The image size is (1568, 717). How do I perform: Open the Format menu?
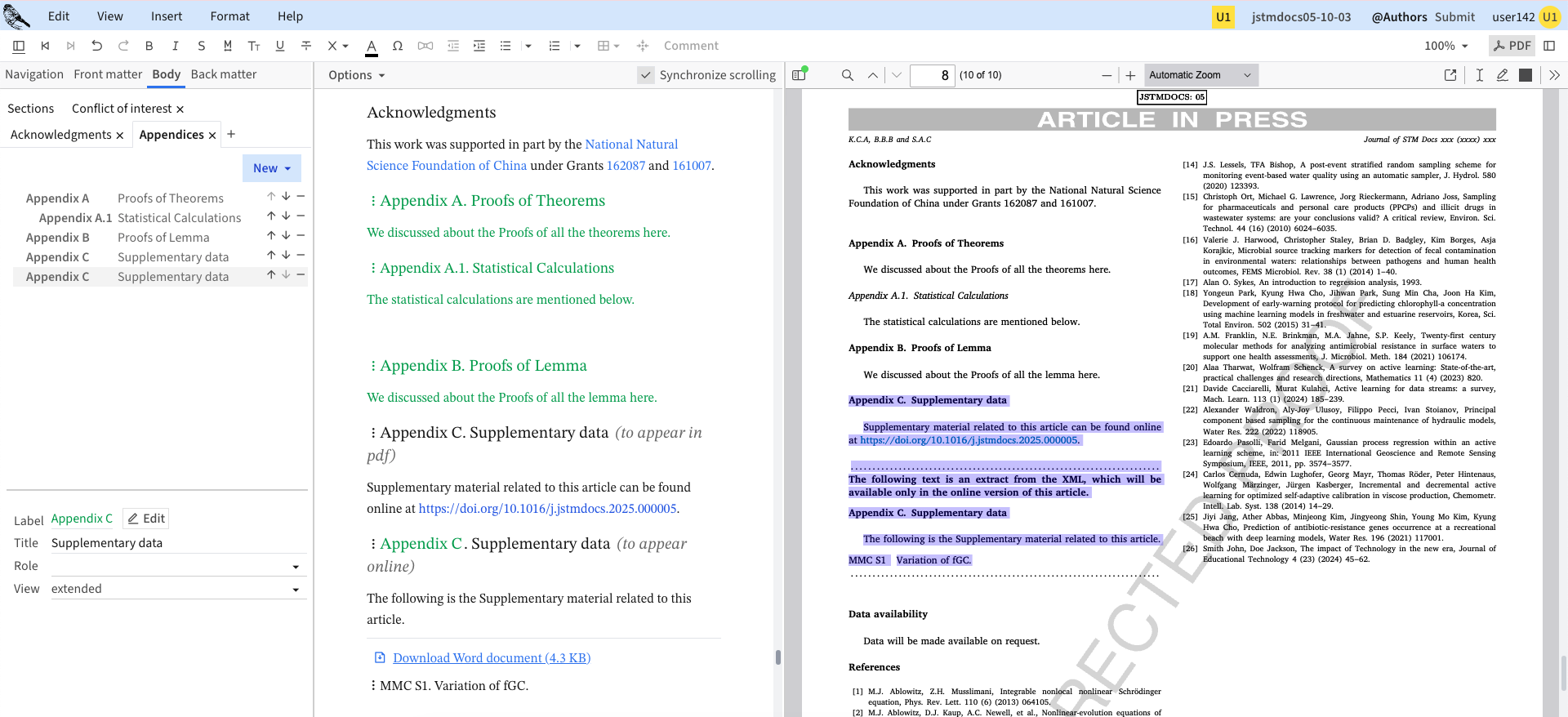pyautogui.click(x=229, y=16)
